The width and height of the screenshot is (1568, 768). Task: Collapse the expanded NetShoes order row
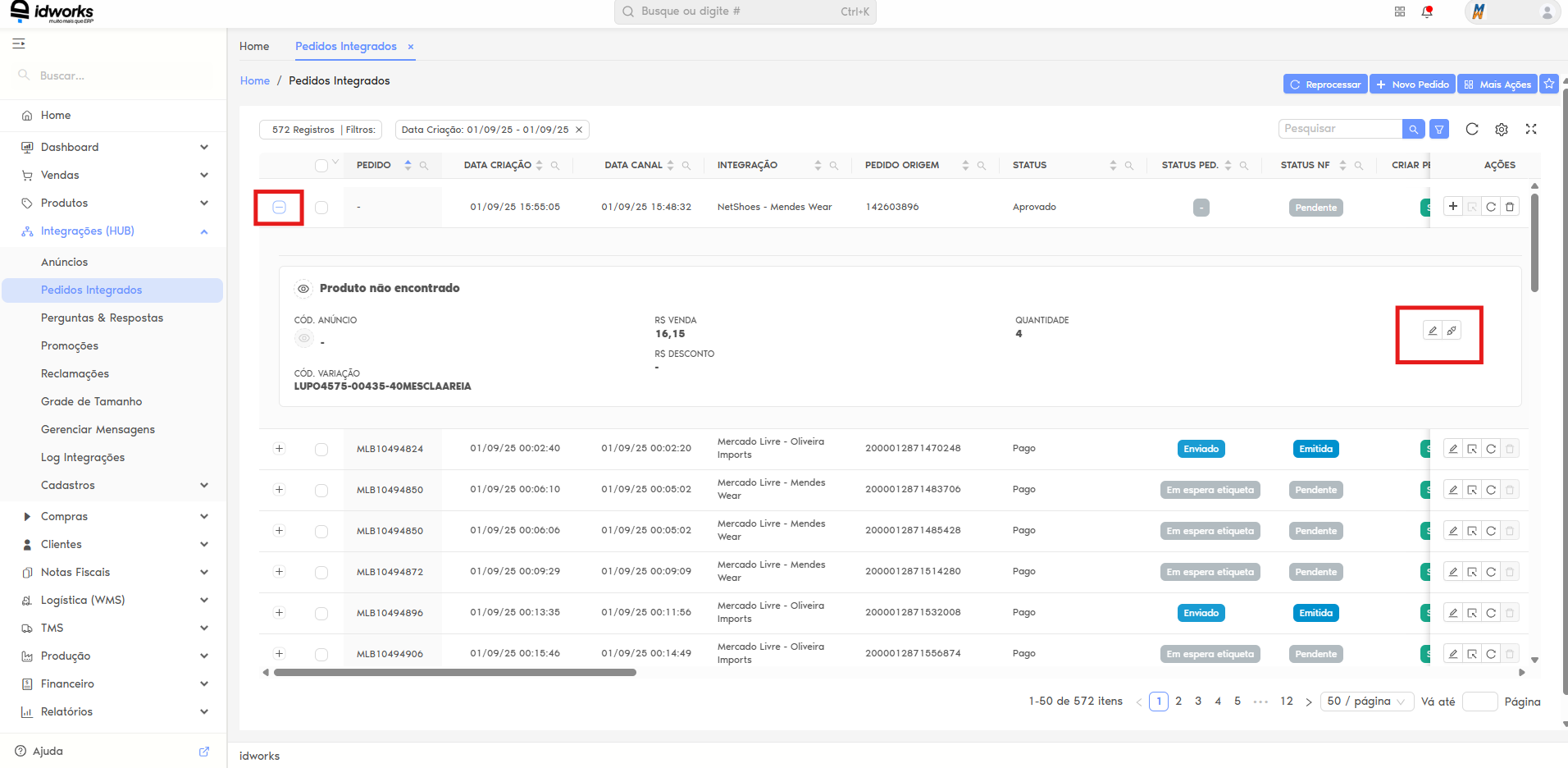coord(279,208)
